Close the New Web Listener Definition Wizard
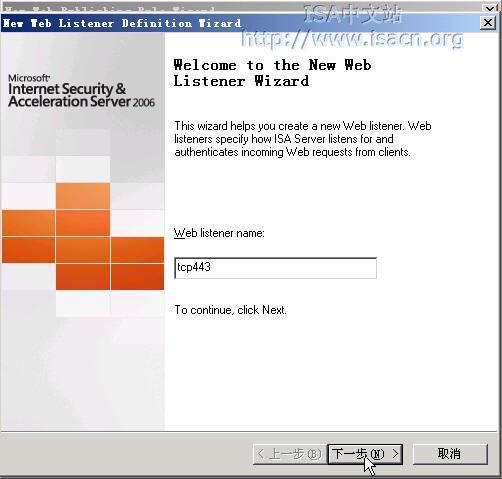The image size is (502, 479). (488, 23)
